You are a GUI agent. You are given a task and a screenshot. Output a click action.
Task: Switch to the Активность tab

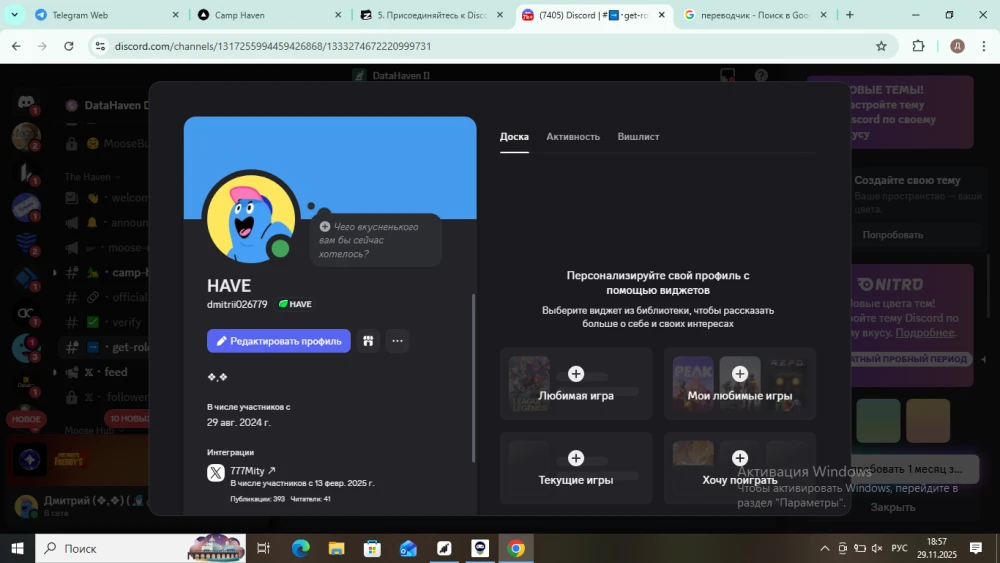coord(573,137)
